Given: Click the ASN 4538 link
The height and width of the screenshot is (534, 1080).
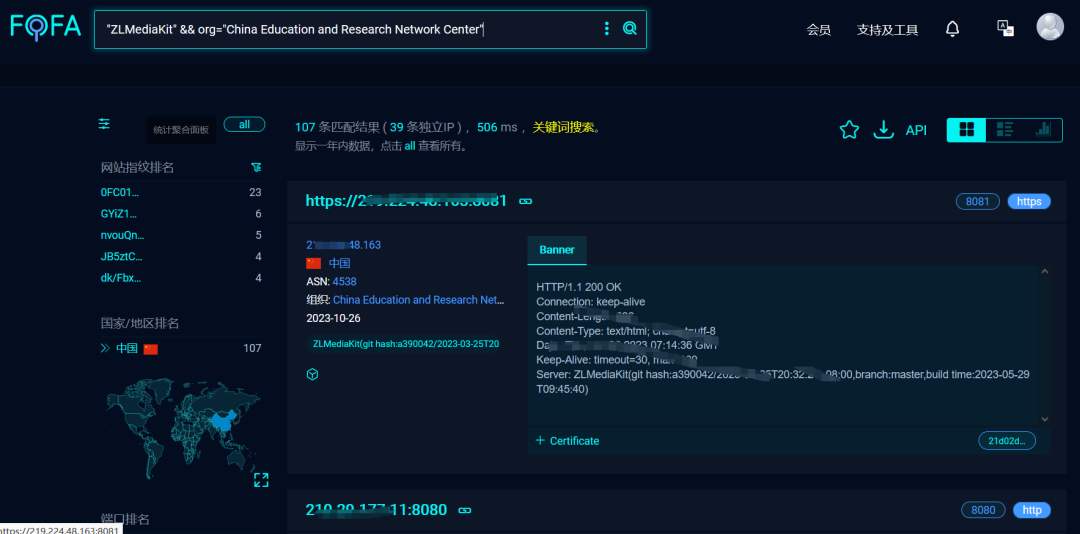Looking at the screenshot, I should (x=344, y=282).
